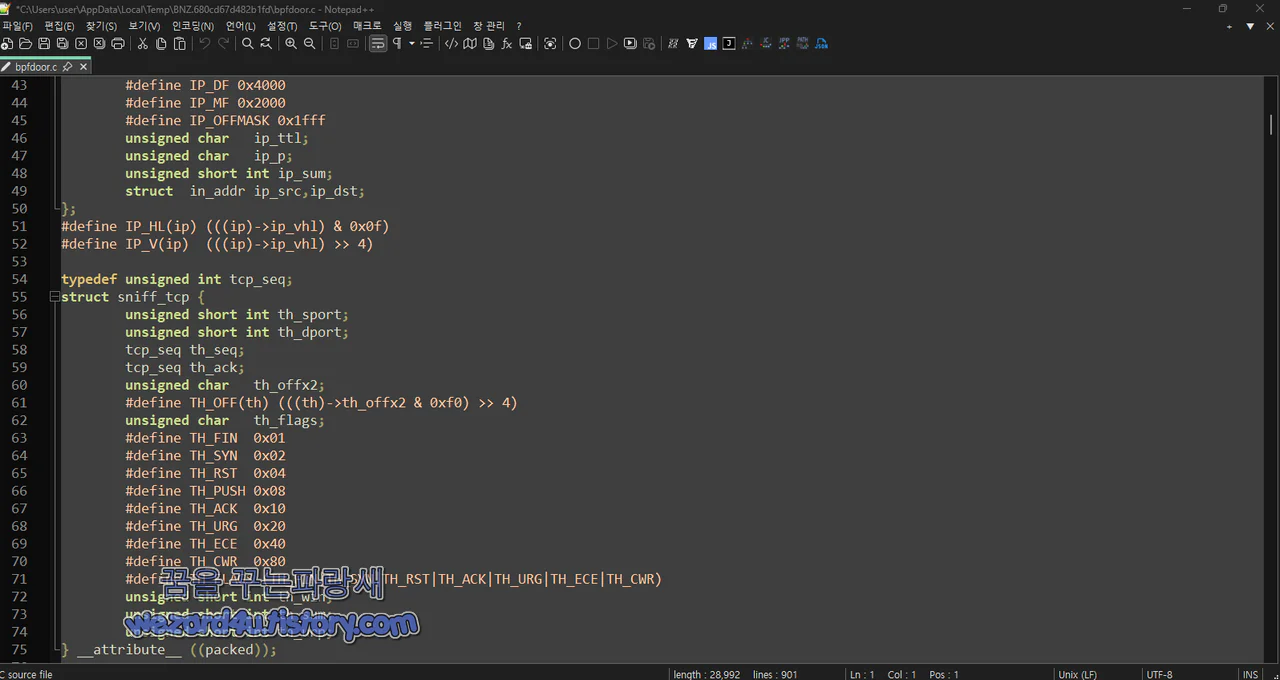Toggle synchronized horizontal scrolling icon
Viewport: 1280px width, 680px height.
tap(352, 44)
